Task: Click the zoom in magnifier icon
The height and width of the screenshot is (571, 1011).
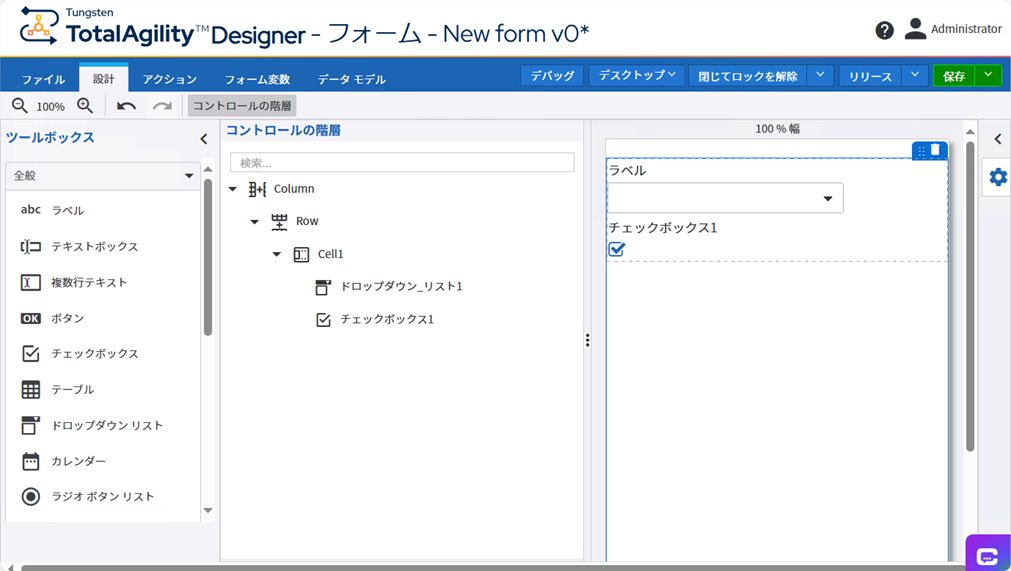Action: coord(85,106)
